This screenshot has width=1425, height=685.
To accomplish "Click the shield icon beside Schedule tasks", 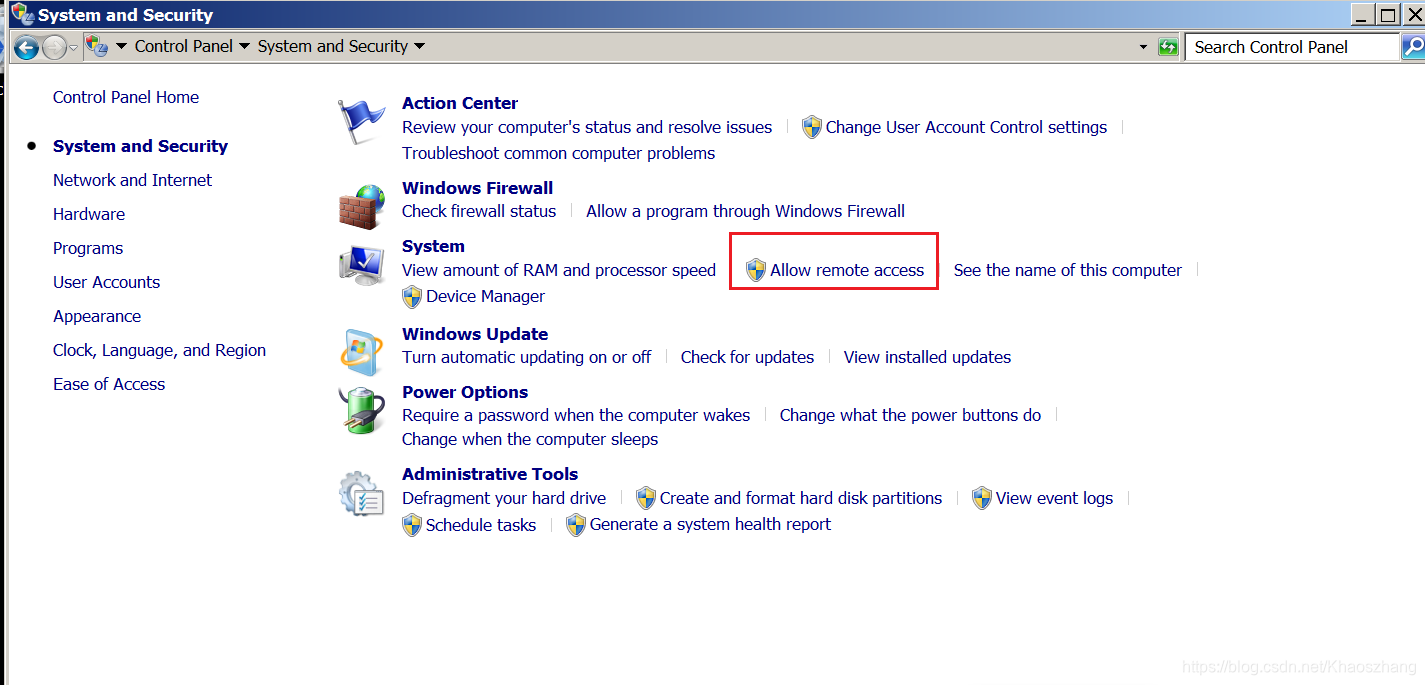I will coord(412,525).
